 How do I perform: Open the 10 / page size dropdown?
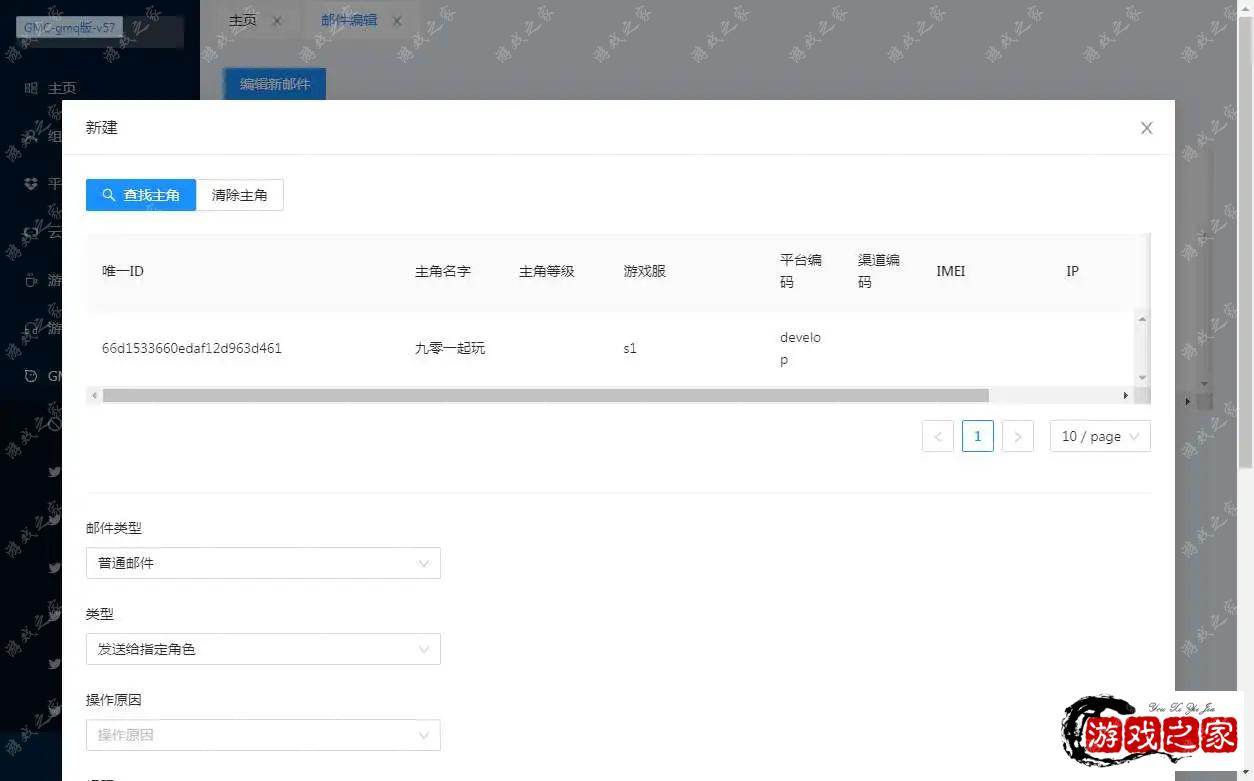pos(1099,437)
